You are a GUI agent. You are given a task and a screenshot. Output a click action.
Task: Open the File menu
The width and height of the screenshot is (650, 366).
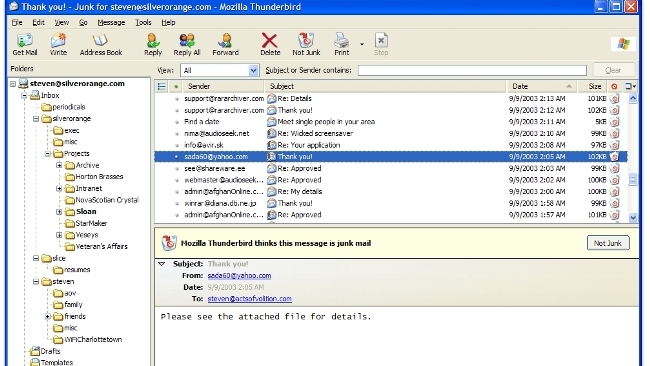pos(17,22)
